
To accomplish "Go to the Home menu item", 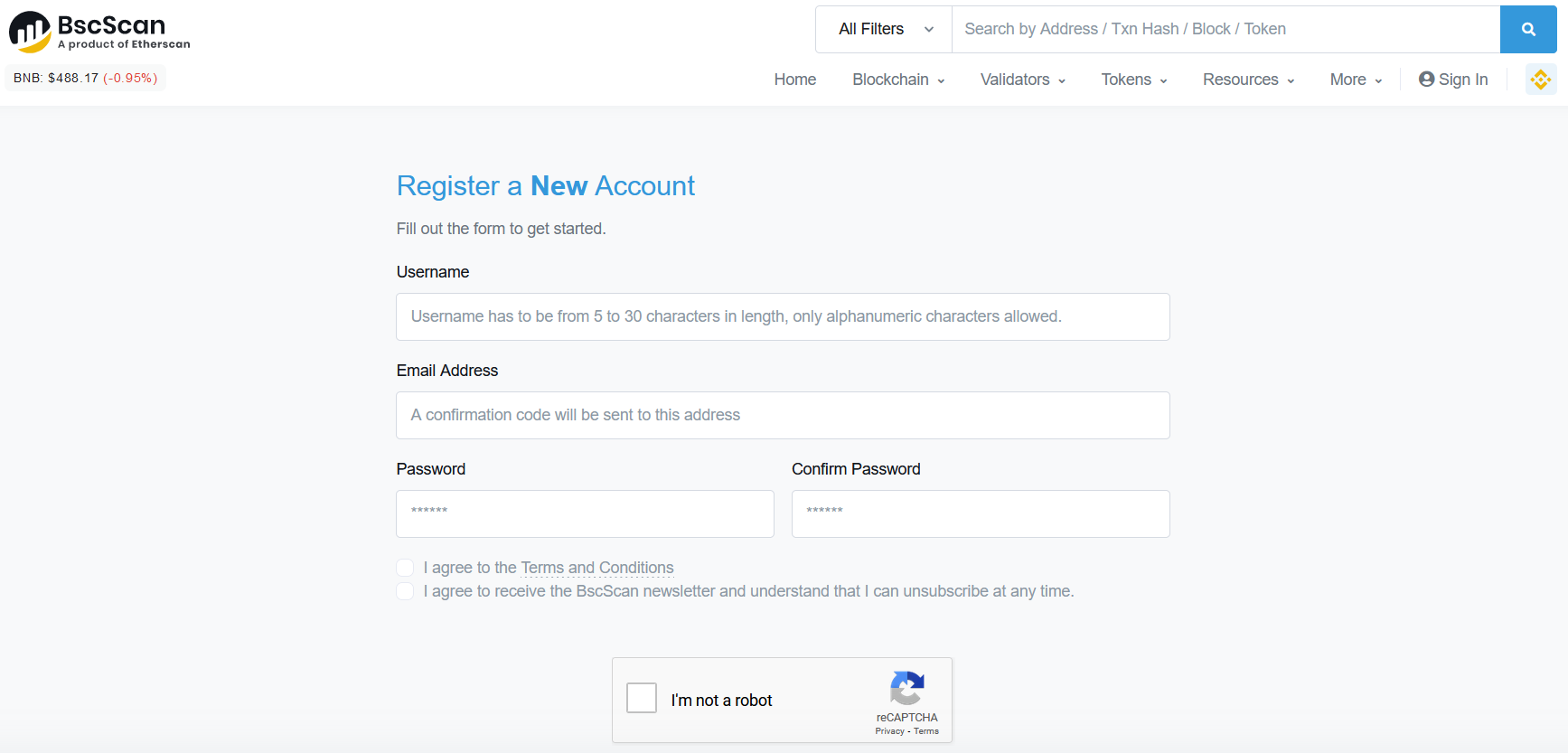I will click(795, 80).
